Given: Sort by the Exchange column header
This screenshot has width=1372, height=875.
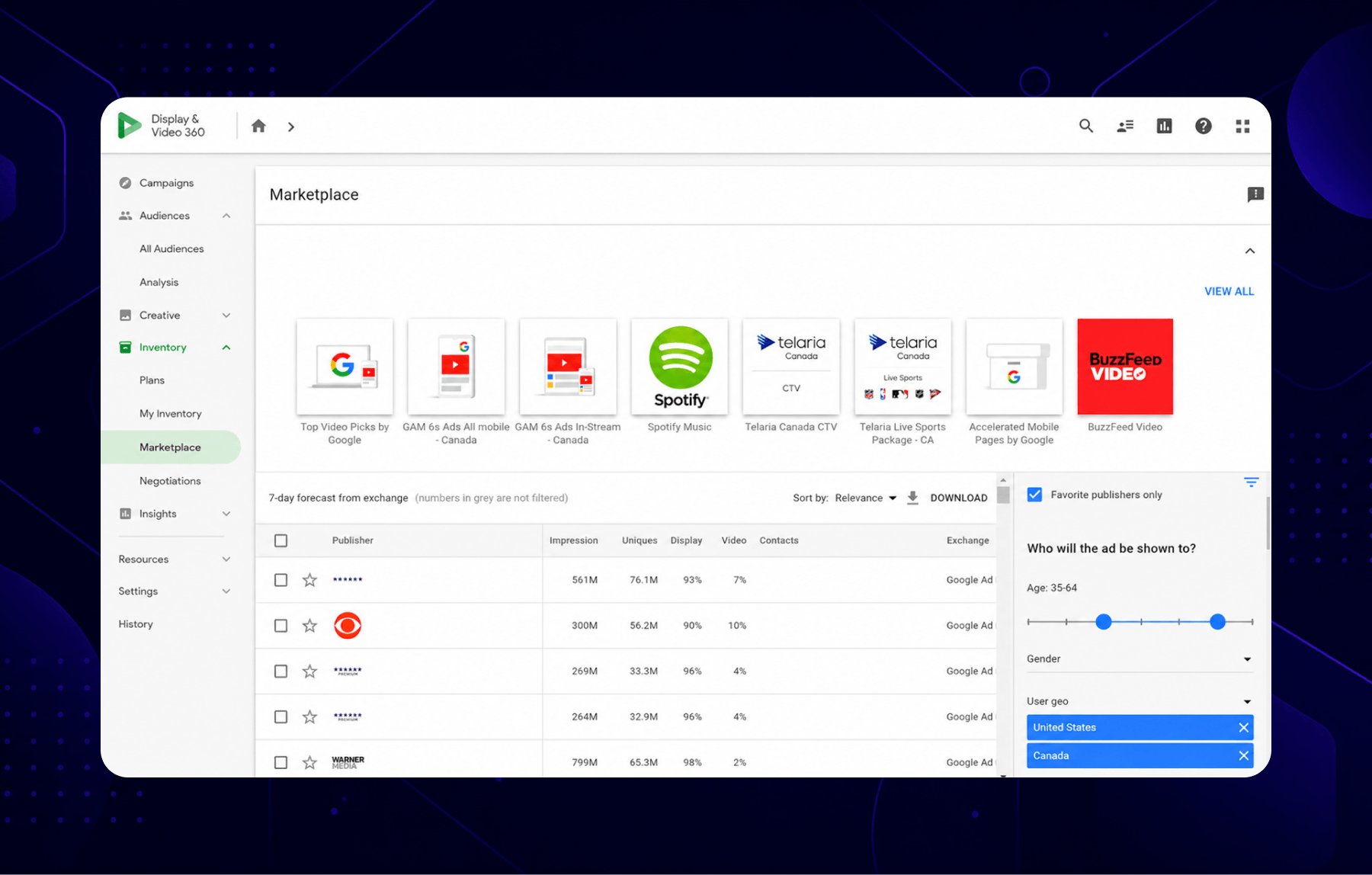Looking at the screenshot, I should click(968, 540).
